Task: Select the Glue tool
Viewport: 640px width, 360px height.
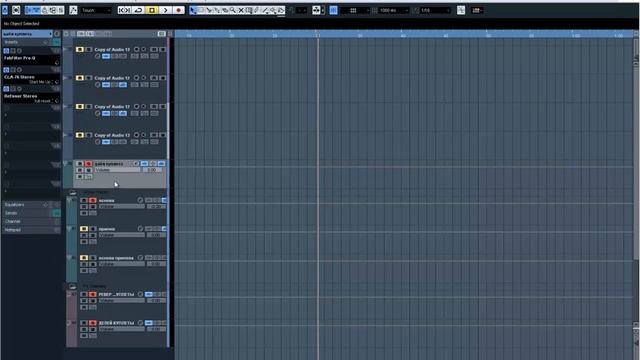Action: pos(217,10)
